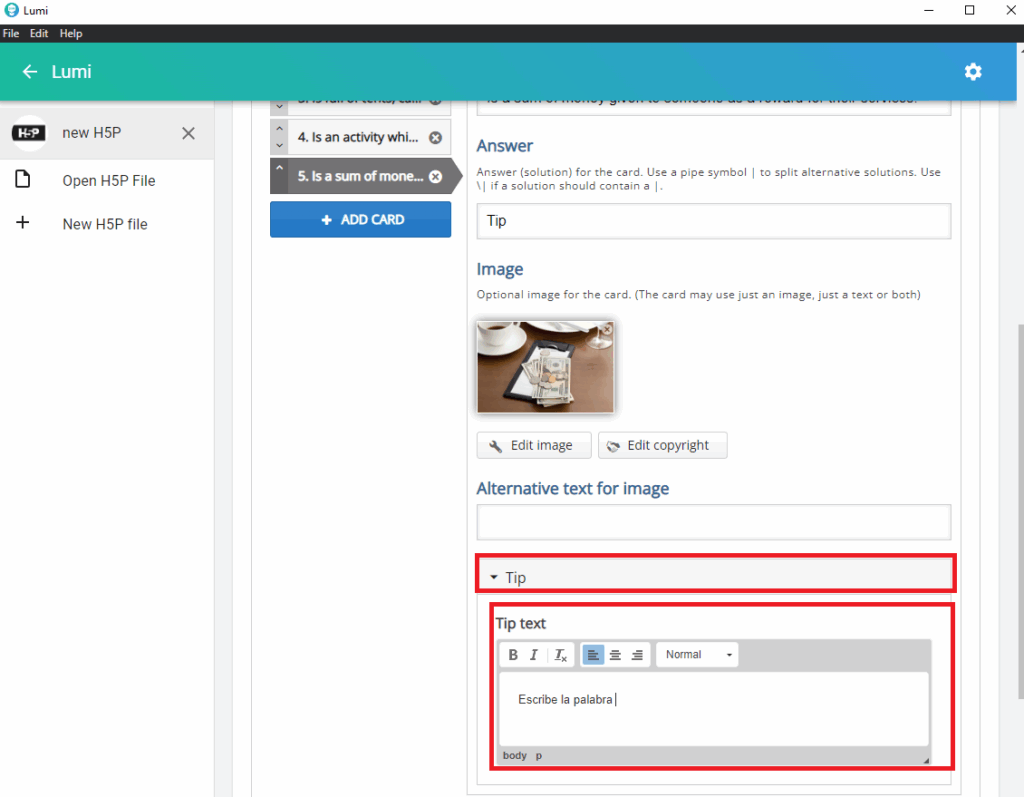Click the Edit copyright button
The image size is (1024, 797).
coord(662,446)
